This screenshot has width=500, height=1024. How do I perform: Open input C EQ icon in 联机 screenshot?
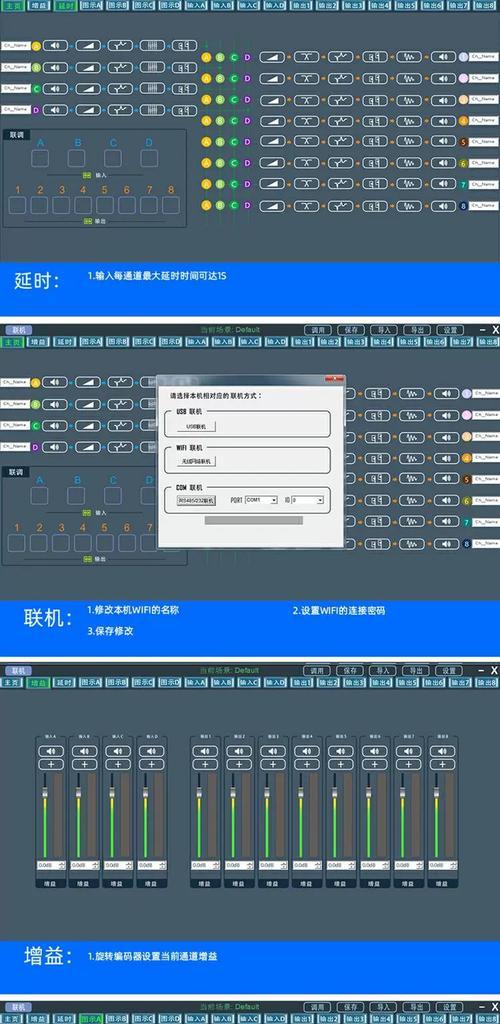point(120,426)
